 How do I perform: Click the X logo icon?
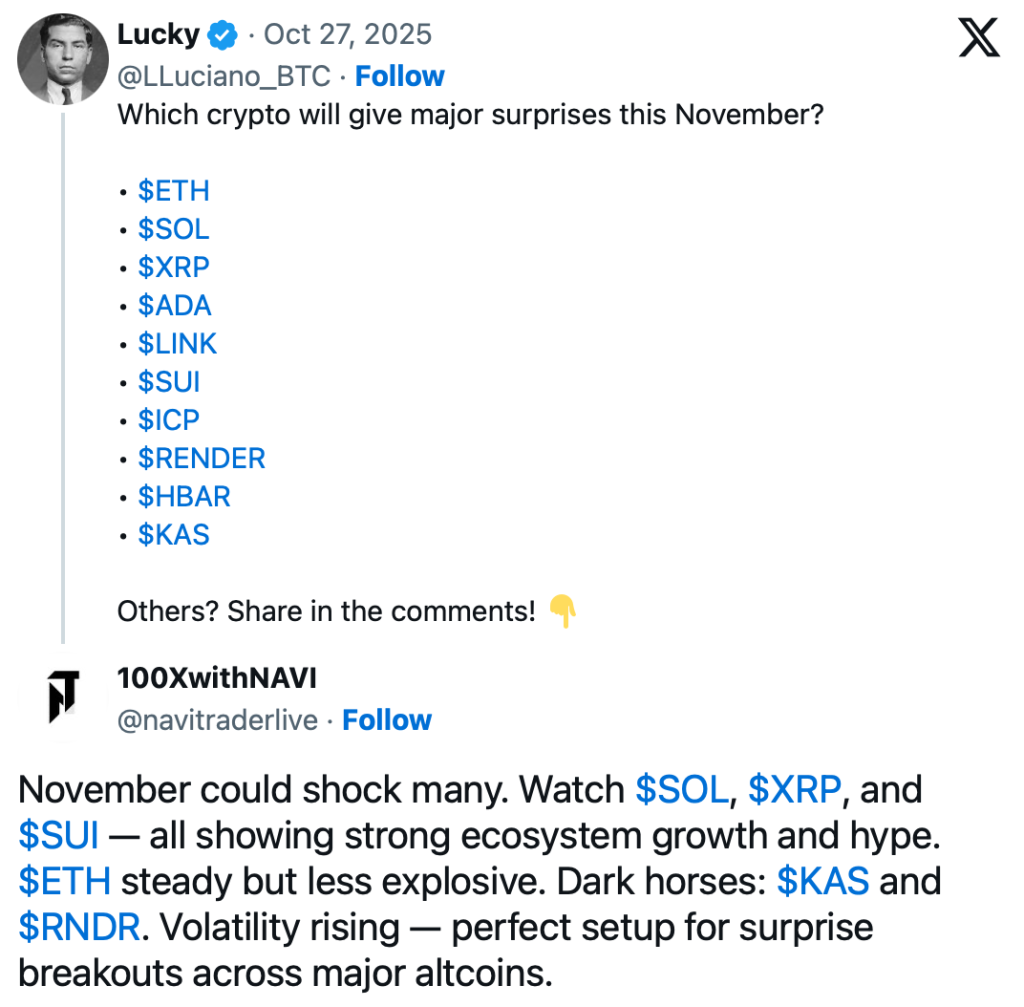tap(977, 38)
